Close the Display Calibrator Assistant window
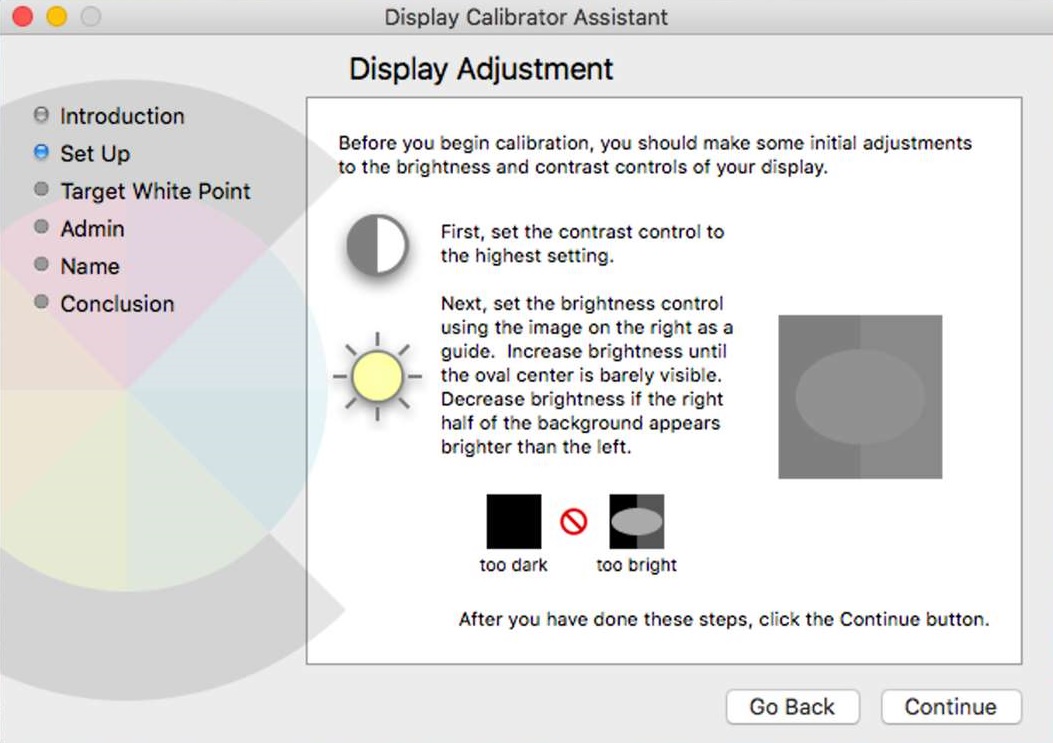1053x743 pixels. 23,16
